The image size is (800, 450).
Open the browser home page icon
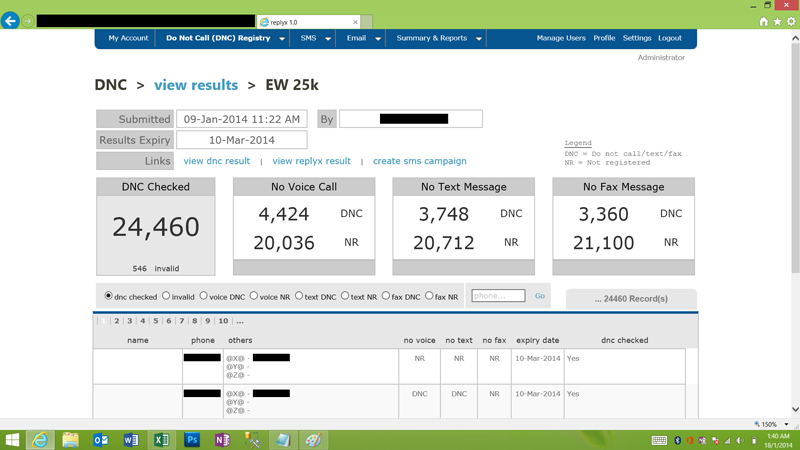[x=764, y=21]
